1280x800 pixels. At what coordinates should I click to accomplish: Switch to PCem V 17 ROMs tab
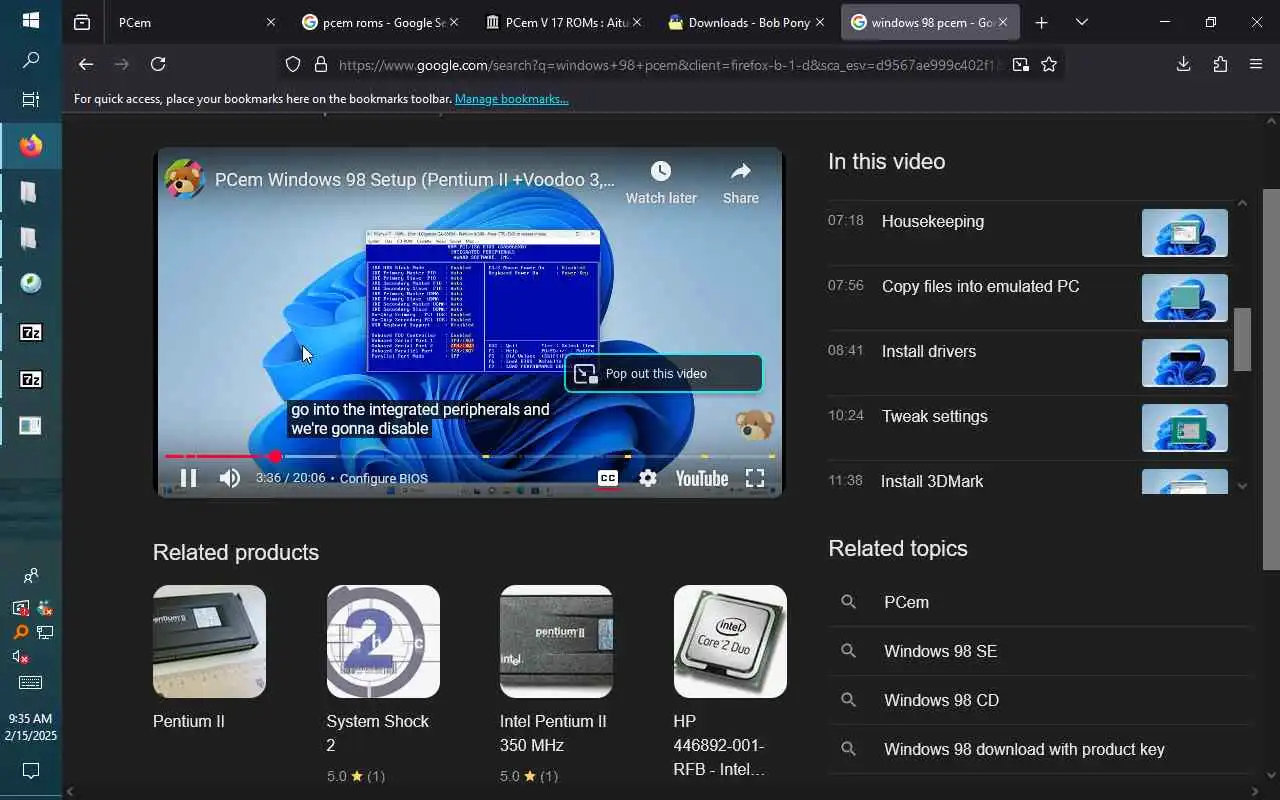pos(563,22)
